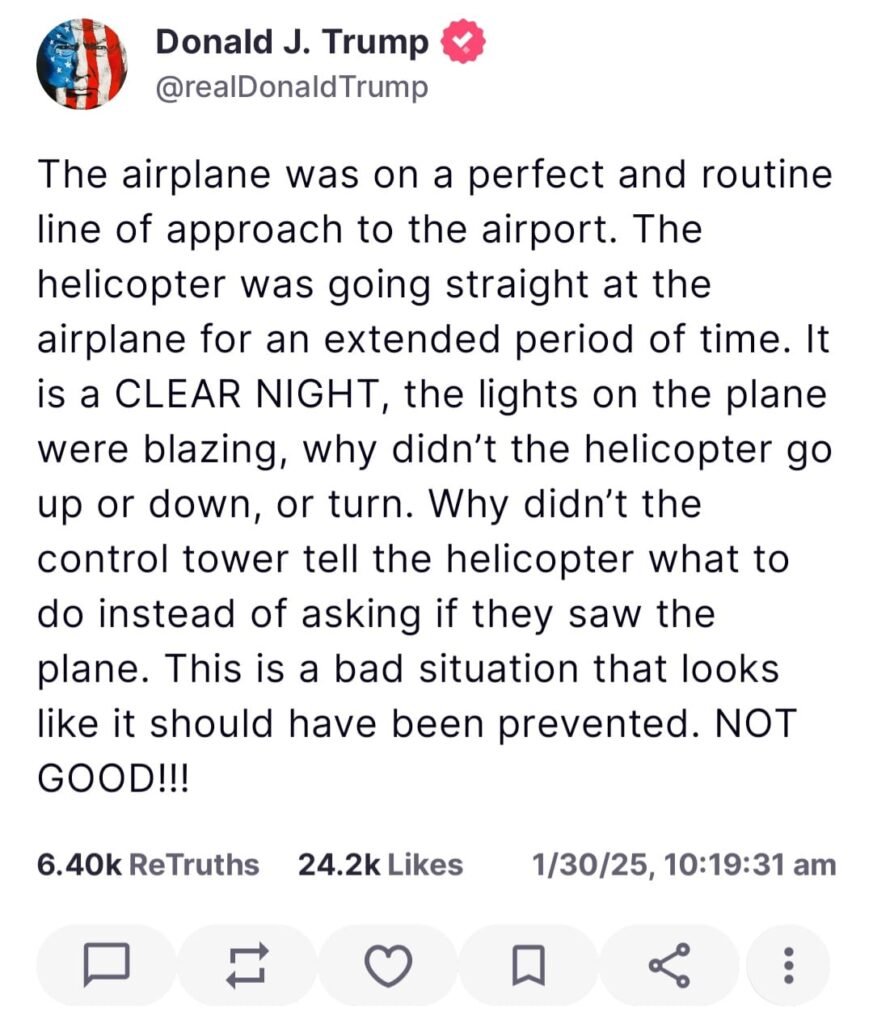Click the @realDonaldTrump handle
This screenshot has height=1024, width=873.
292,88
